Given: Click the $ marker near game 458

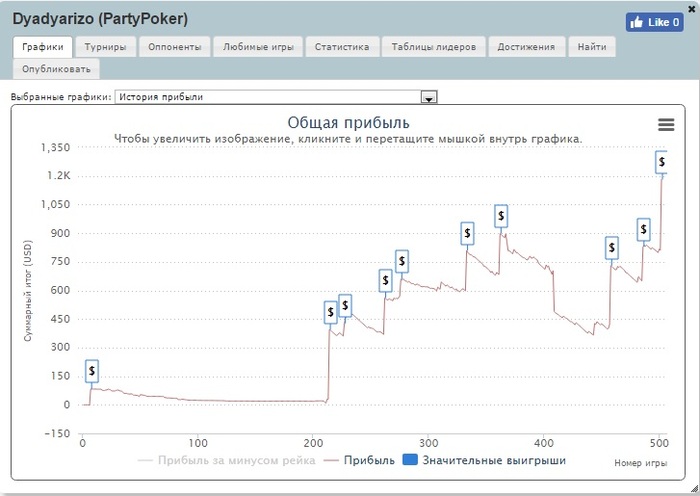Looking at the screenshot, I should (x=612, y=248).
